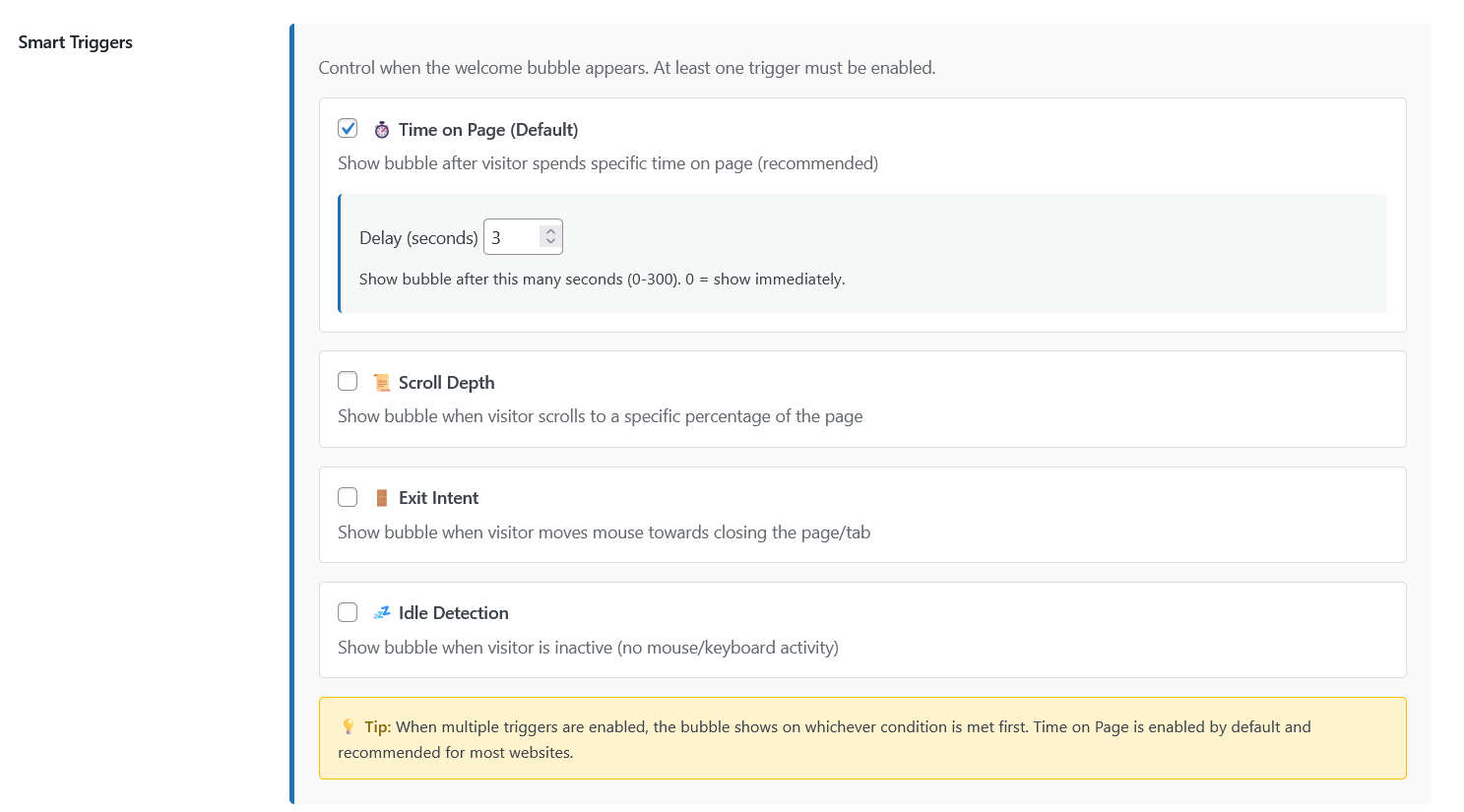Enable the Exit Intent trigger checkbox

click(x=348, y=497)
